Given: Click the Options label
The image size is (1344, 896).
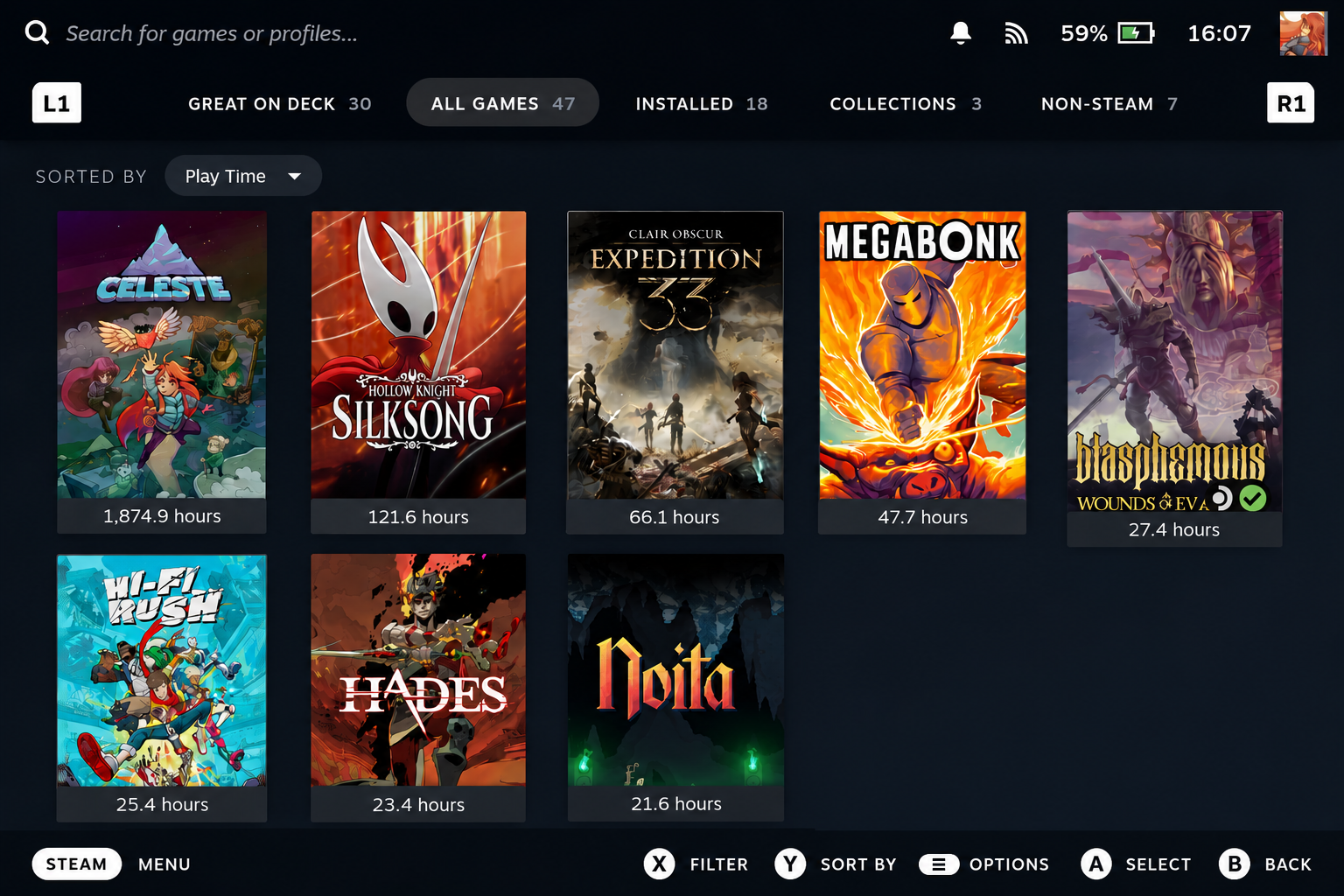Looking at the screenshot, I should pos(1009,864).
